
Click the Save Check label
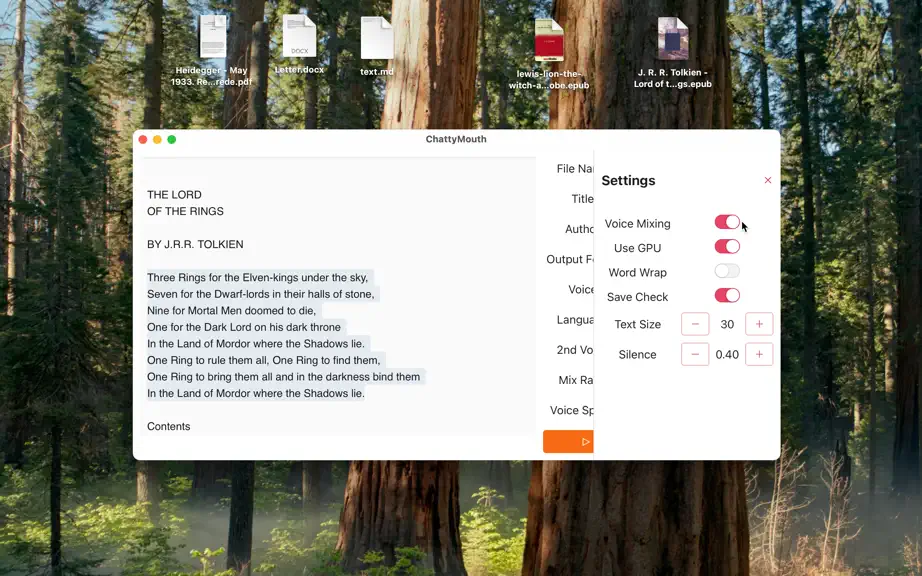(x=637, y=297)
